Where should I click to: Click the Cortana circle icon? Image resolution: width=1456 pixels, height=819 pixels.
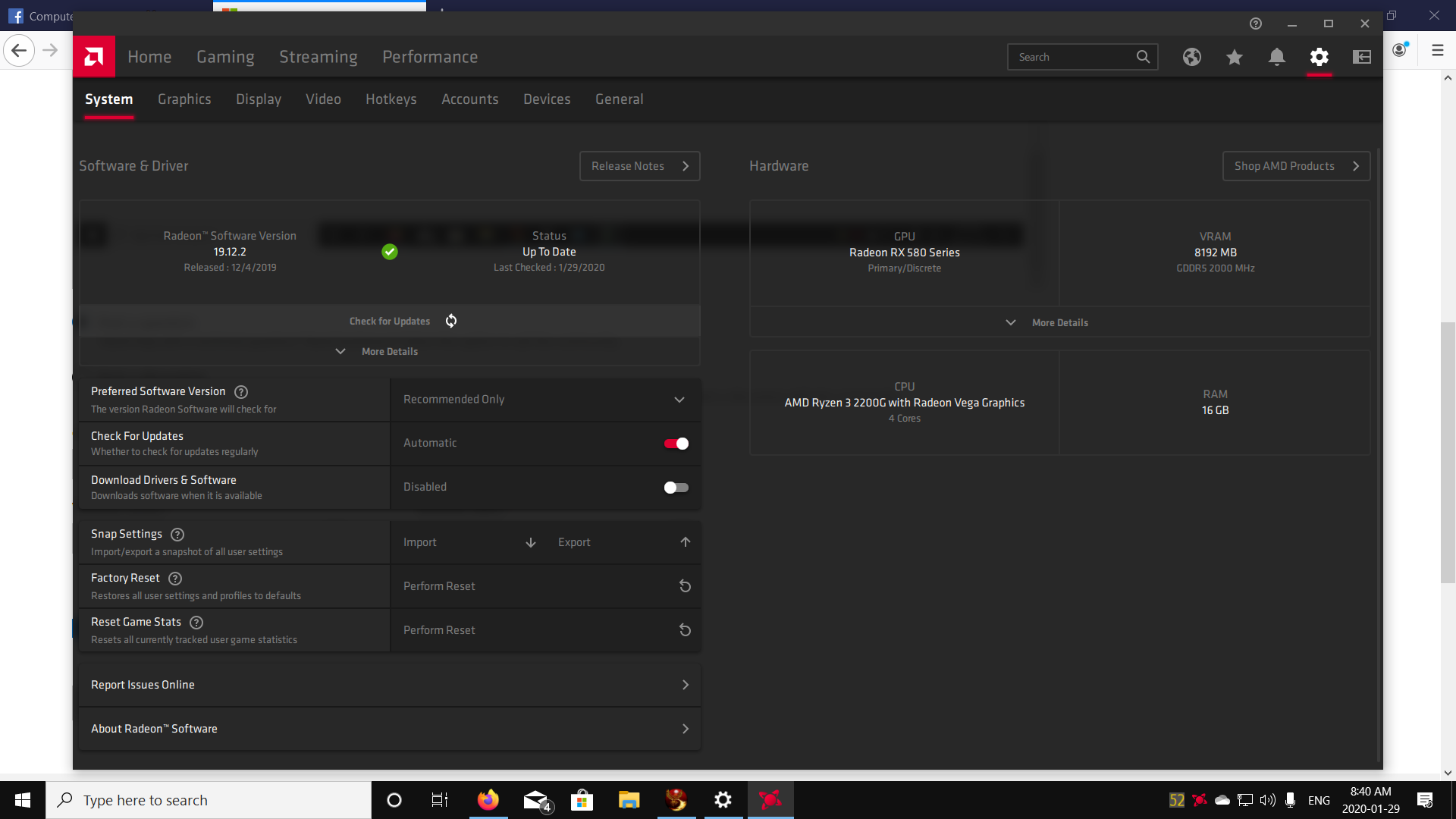394,800
